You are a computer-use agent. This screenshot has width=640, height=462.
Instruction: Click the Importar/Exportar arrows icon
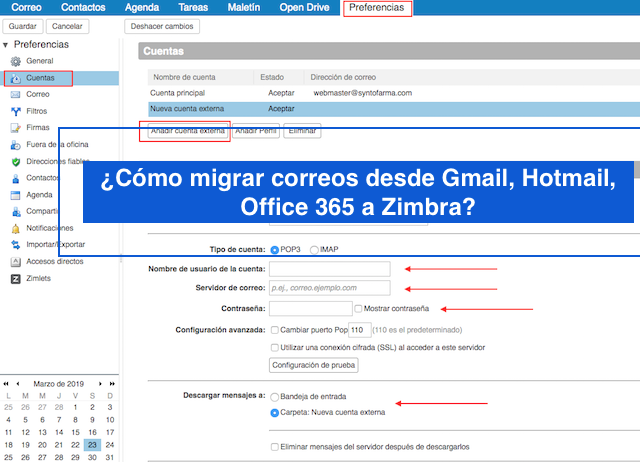(16, 245)
